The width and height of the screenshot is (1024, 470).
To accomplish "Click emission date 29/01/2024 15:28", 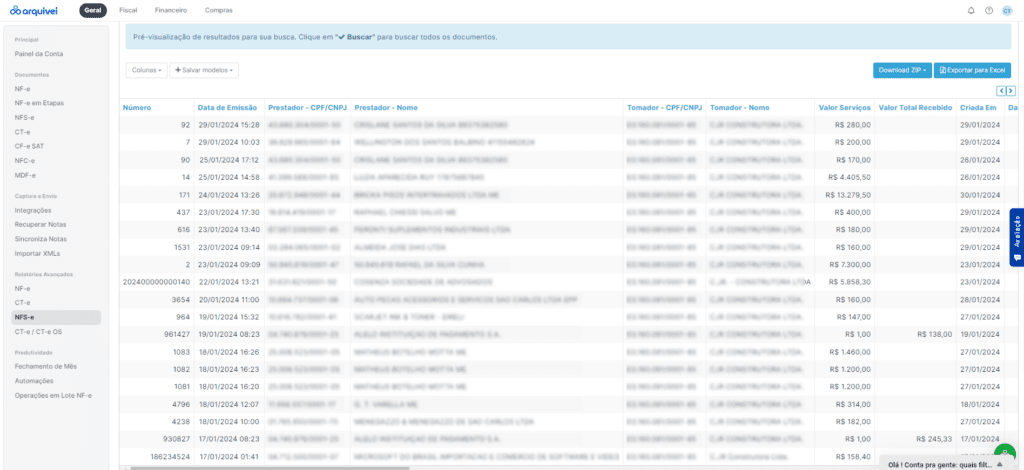I will click(229, 125).
